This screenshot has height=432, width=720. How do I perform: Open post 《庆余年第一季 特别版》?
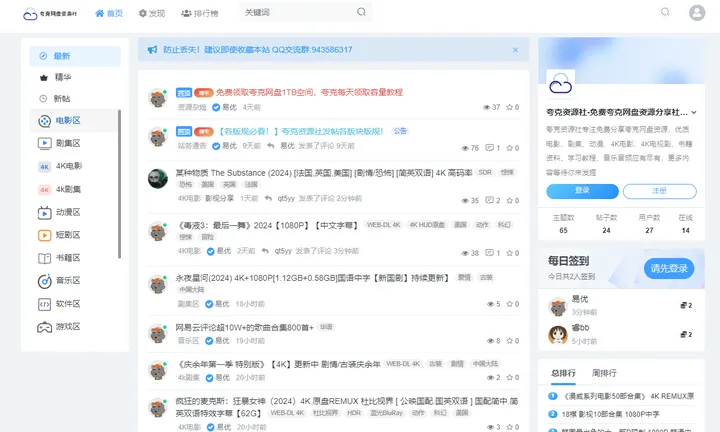coord(278,364)
